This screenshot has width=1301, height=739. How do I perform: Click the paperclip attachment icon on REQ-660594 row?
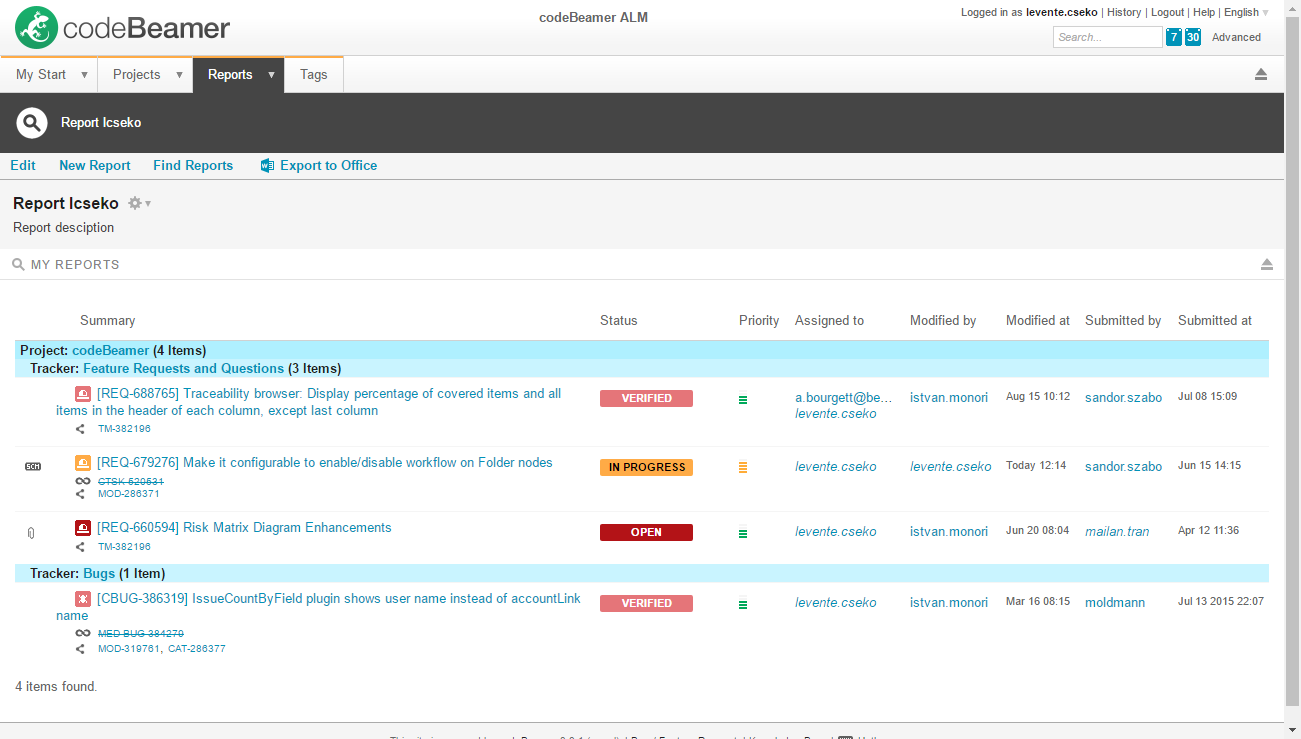point(31,533)
